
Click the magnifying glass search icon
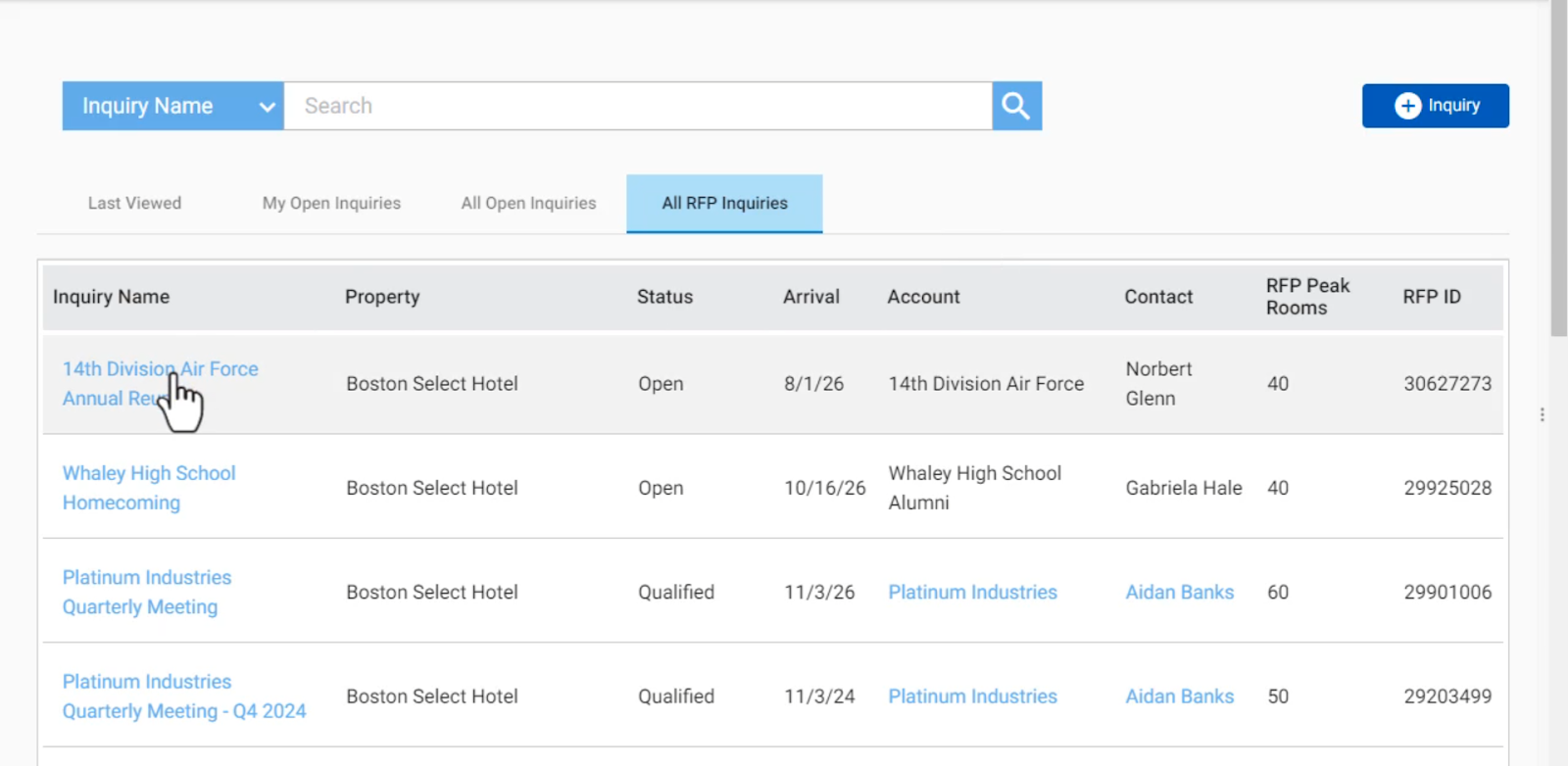coord(1016,106)
